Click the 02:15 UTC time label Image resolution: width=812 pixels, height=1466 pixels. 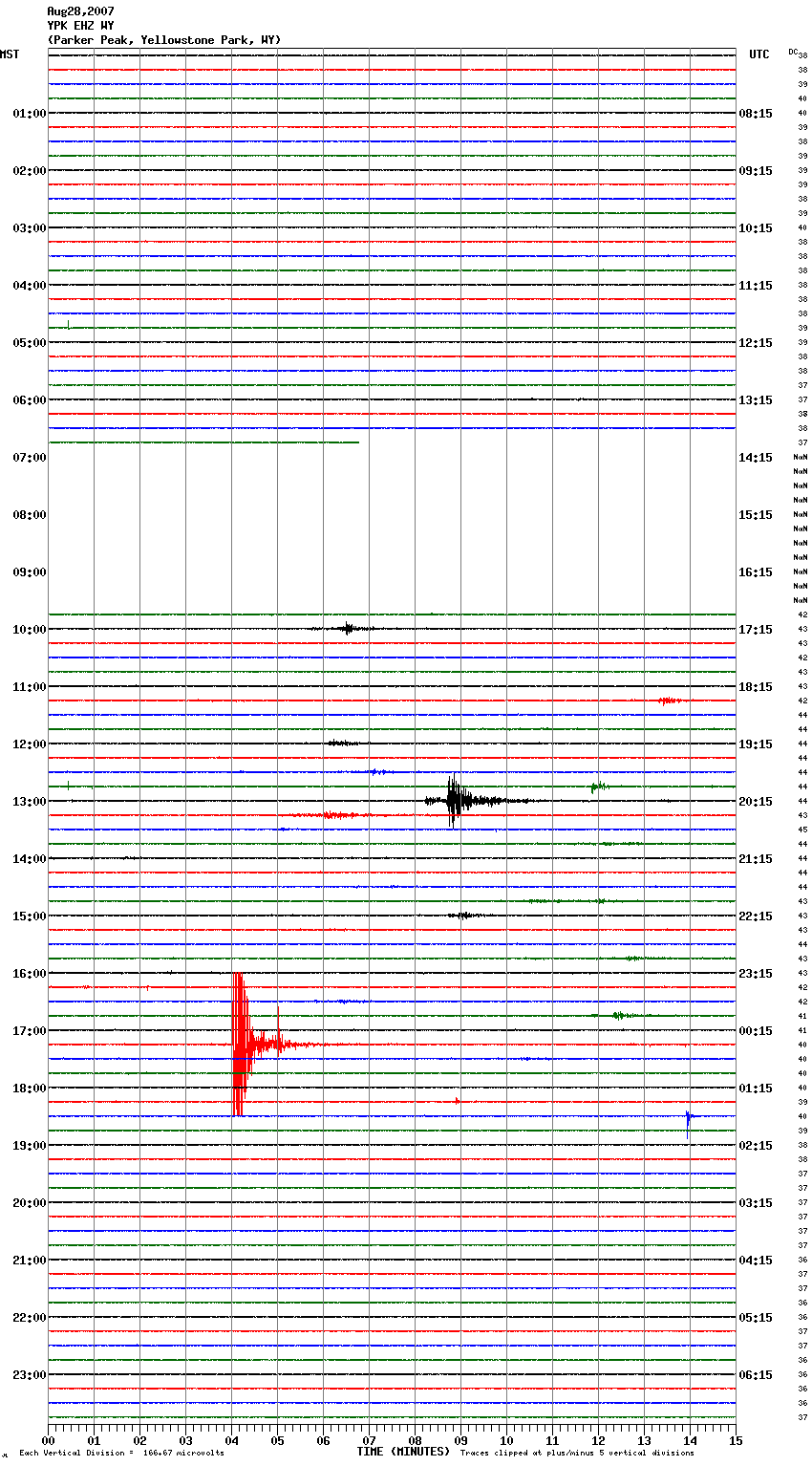coord(756,1146)
